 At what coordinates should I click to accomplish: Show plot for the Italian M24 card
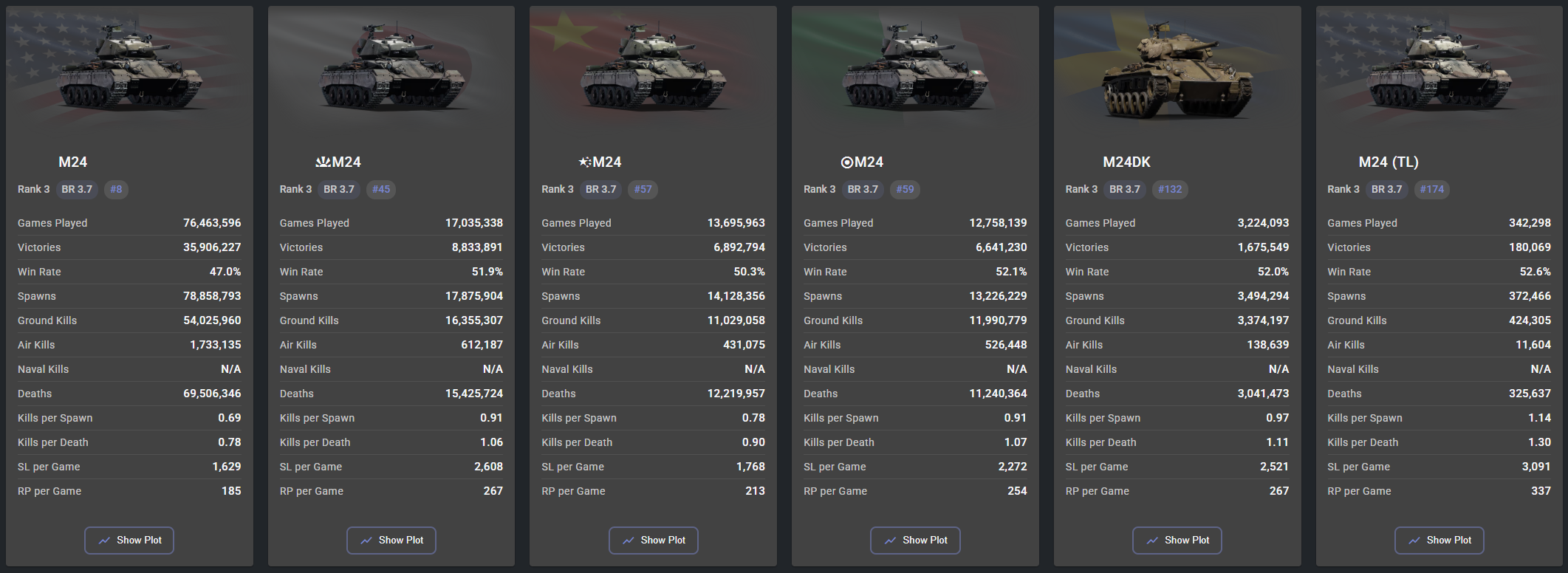(x=915, y=541)
